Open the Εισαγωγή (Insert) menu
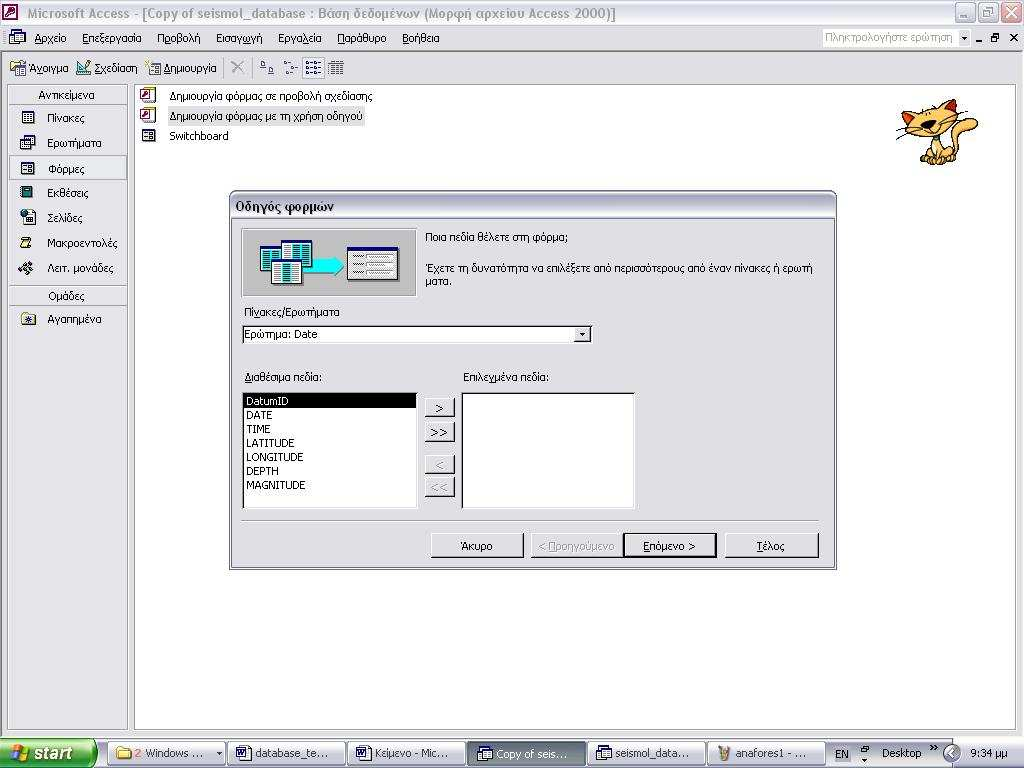Screen dimensions: 1024x768 click(x=239, y=39)
